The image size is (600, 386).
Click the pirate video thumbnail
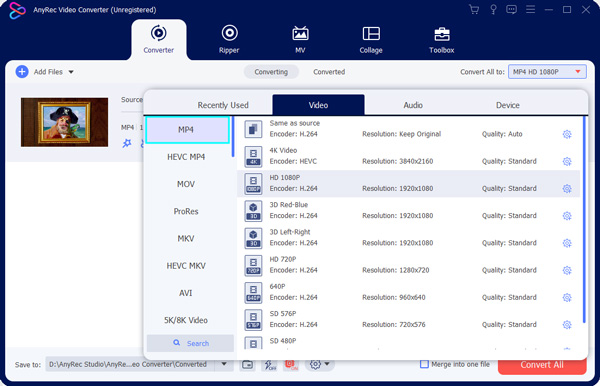[x=64, y=122]
